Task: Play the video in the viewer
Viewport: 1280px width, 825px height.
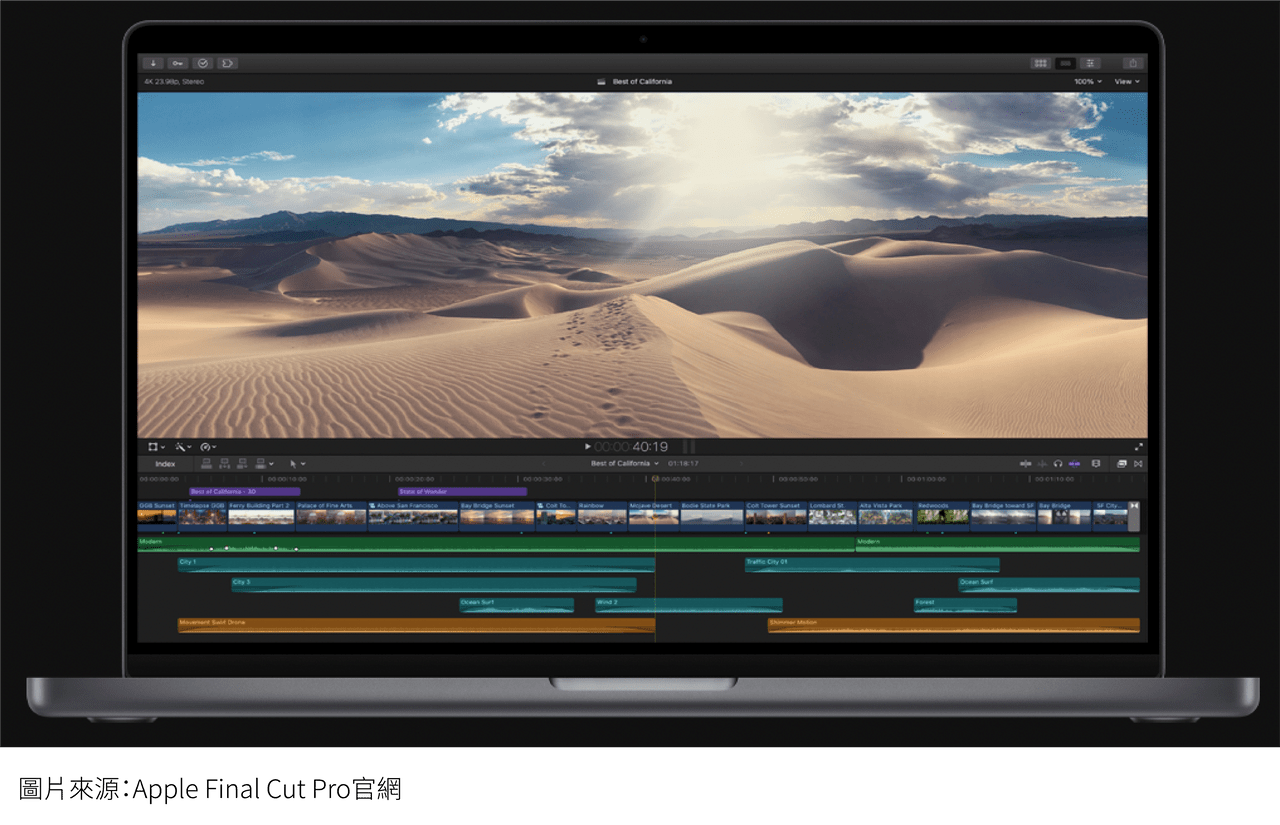Action: 588,447
